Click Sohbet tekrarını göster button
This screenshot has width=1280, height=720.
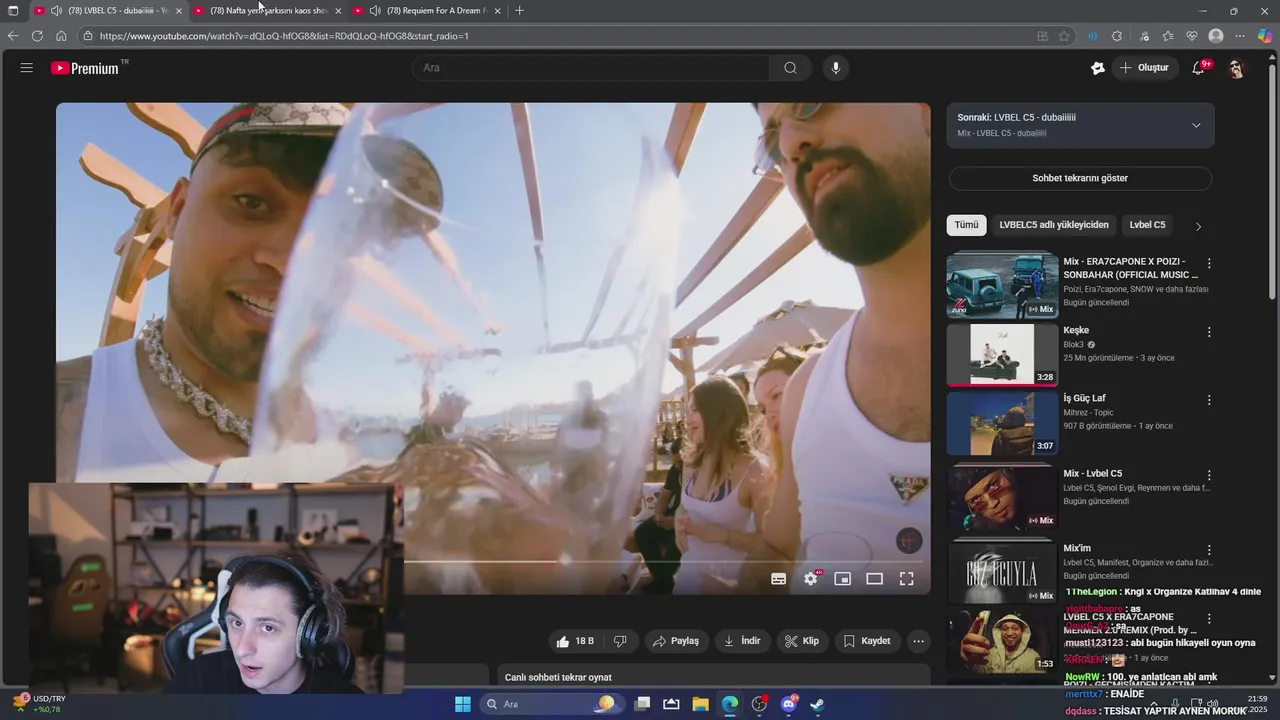coord(1080,178)
